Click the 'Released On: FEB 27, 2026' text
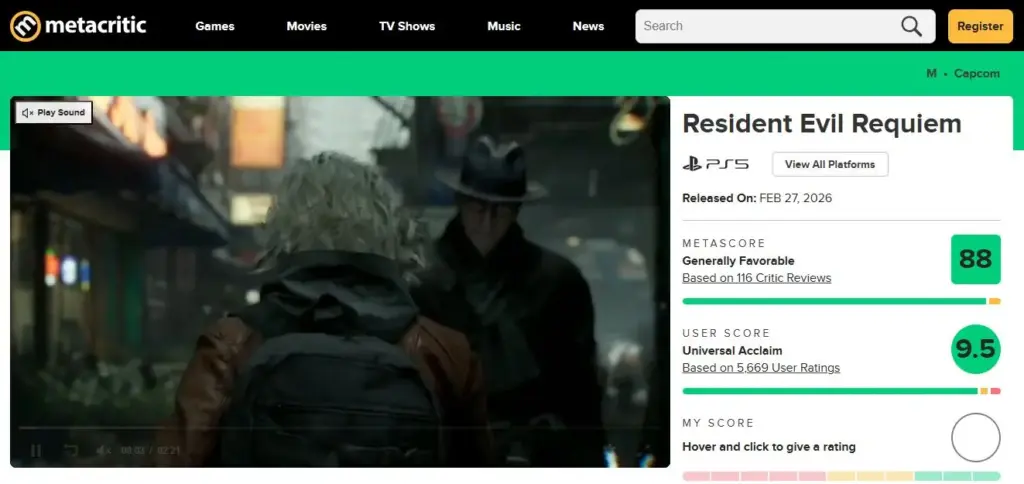This screenshot has width=1024, height=484. [757, 198]
